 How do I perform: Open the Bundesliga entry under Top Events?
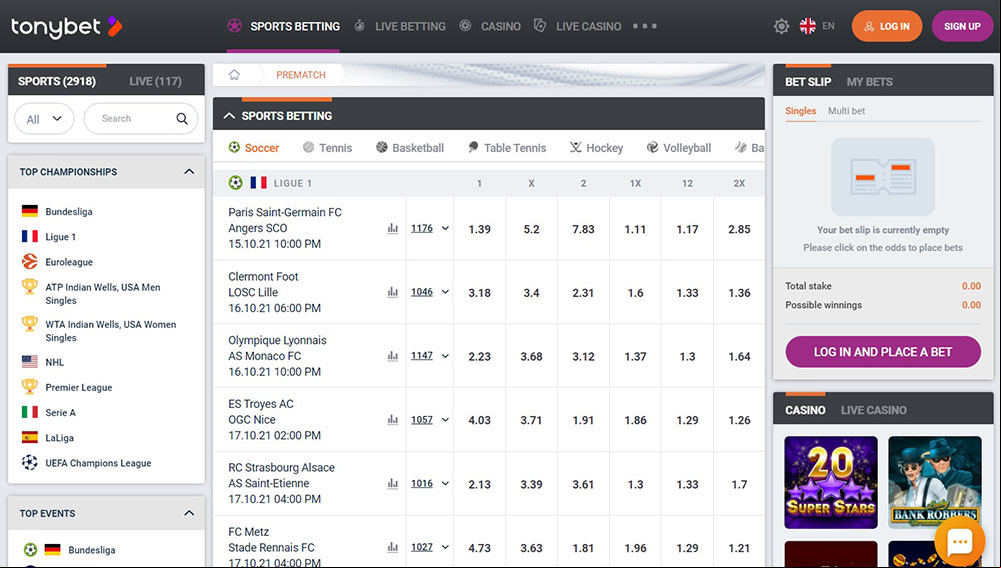pos(92,549)
